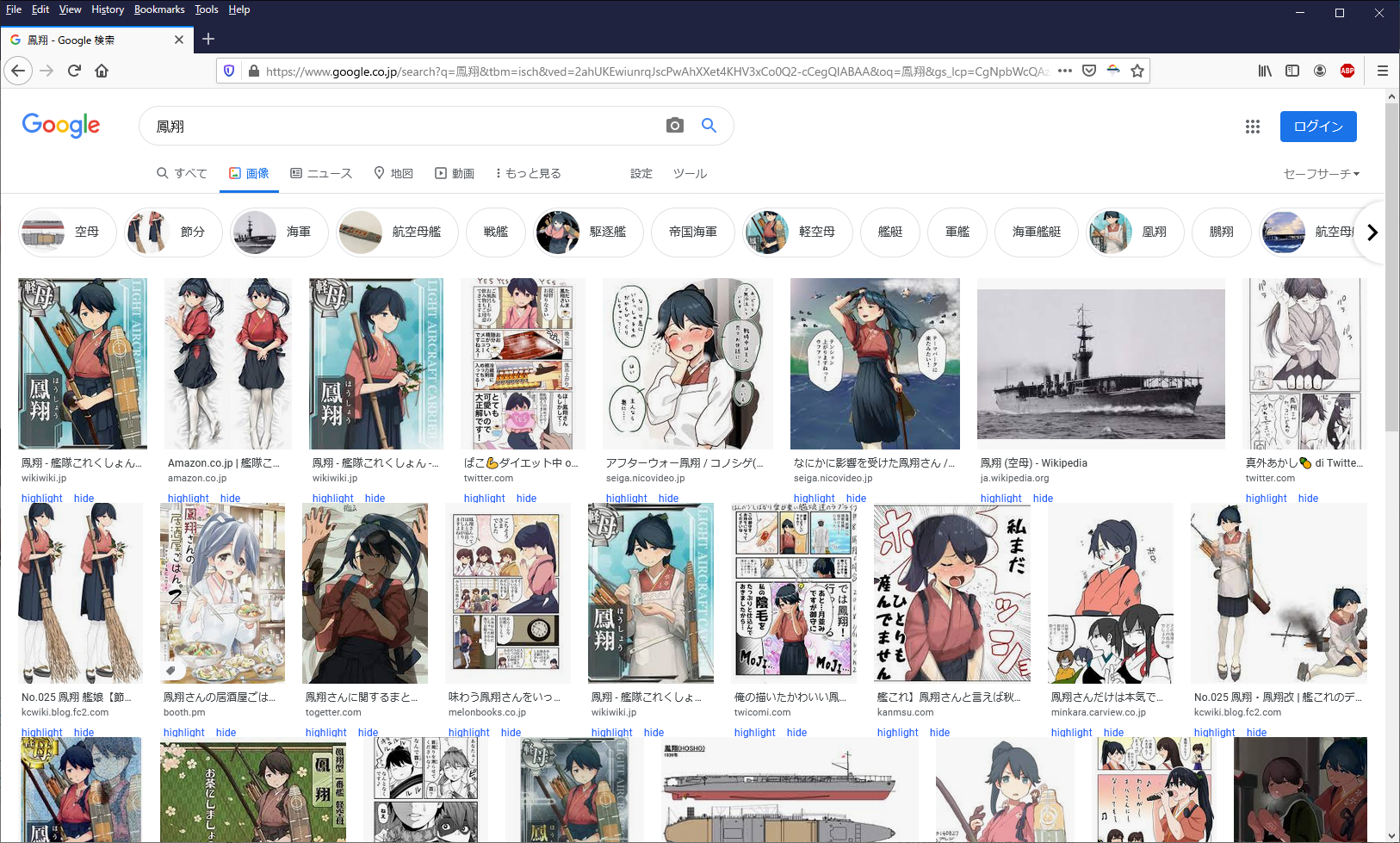This screenshot has height=843, width=1400.
Task: Show site security padlock info
Action: pyautogui.click(x=253, y=71)
